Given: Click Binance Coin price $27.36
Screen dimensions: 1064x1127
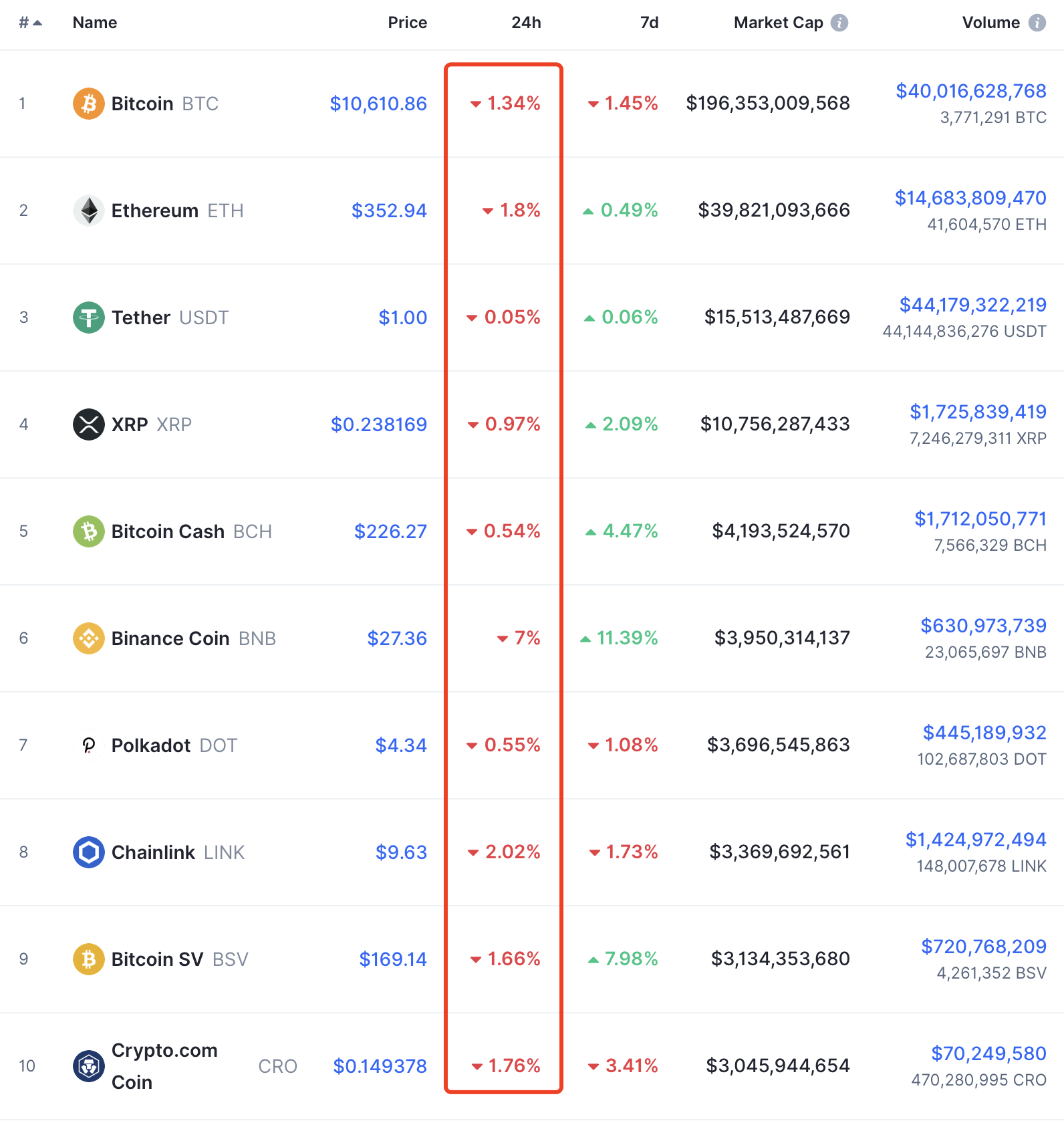Looking at the screenshot, I should point(397,638).
